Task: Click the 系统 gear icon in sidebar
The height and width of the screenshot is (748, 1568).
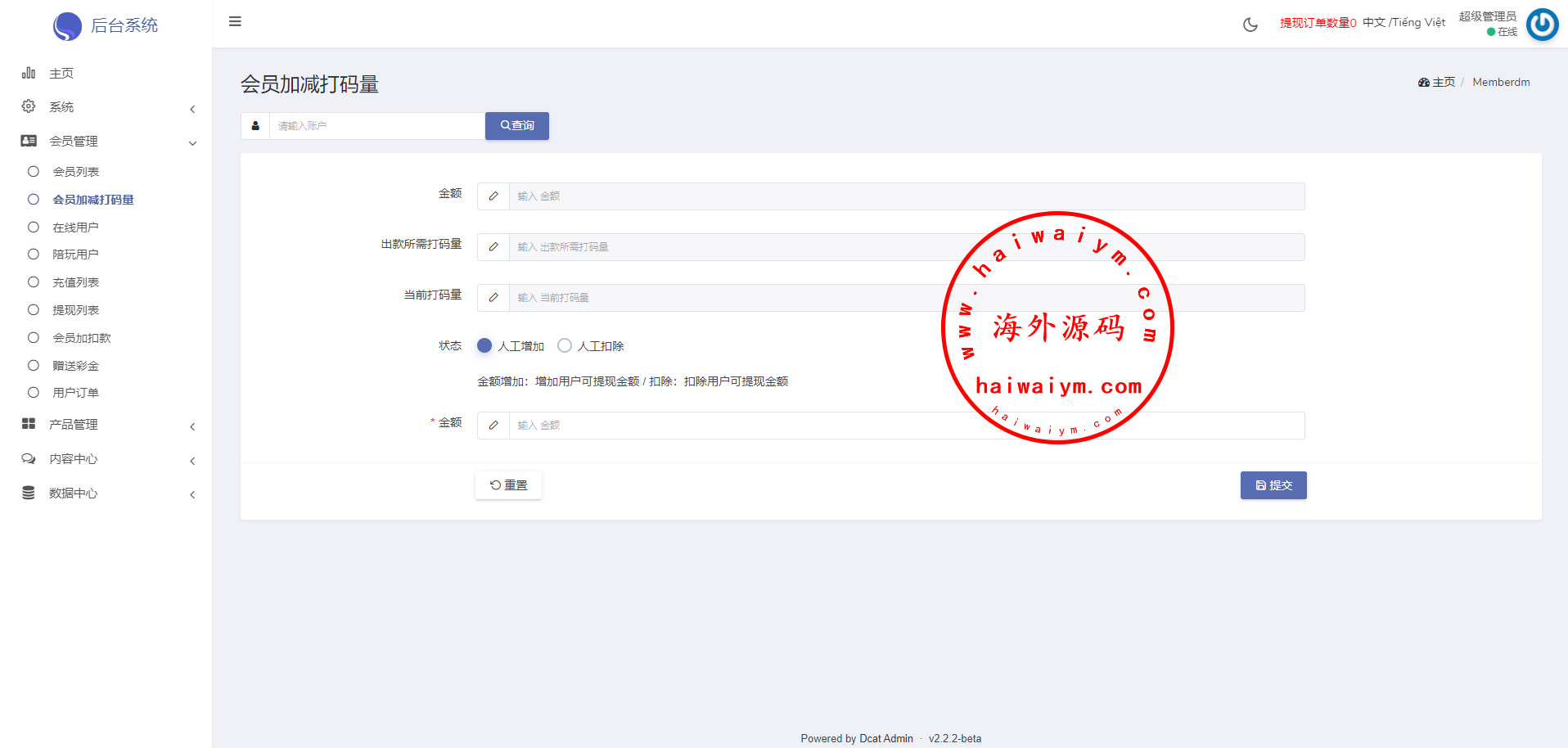Action: (x=29, y=106)
